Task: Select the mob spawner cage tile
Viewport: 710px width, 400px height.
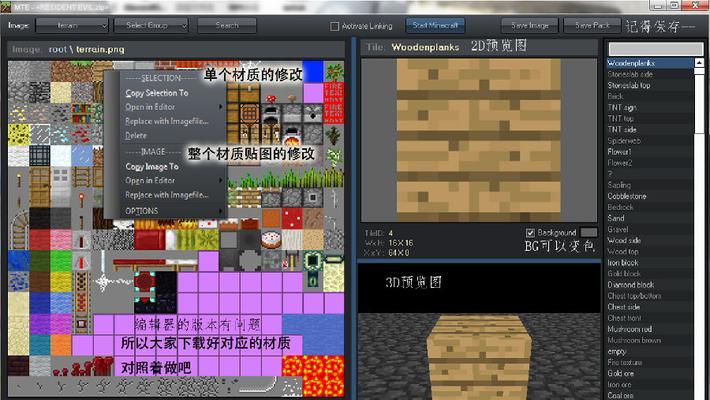Action: (x=40, y=155)
